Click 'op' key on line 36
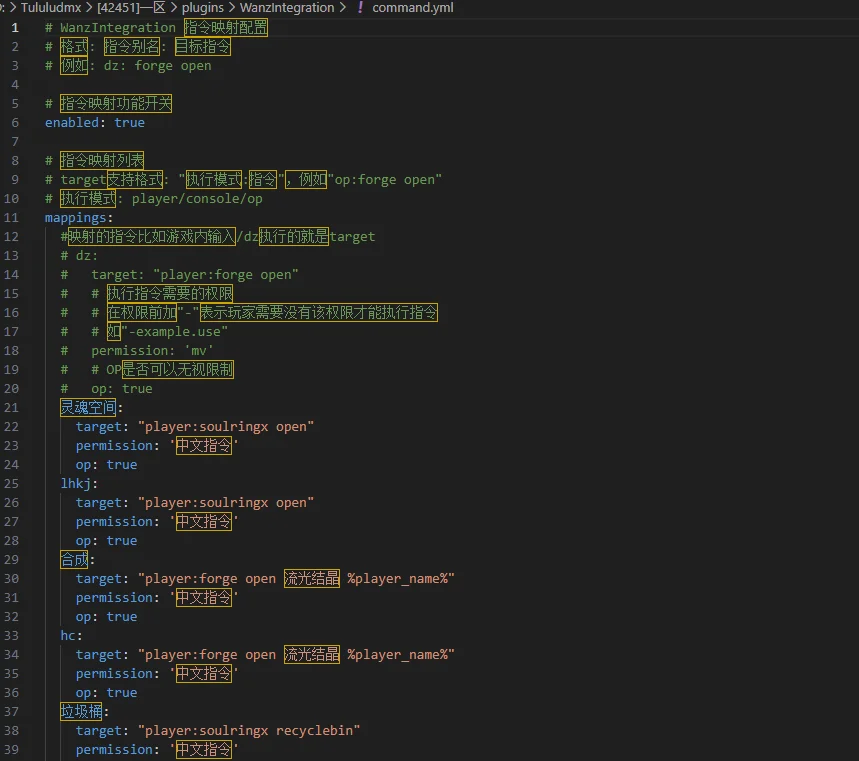This screenshot has height=761, width=859. (x=83, y=693)
